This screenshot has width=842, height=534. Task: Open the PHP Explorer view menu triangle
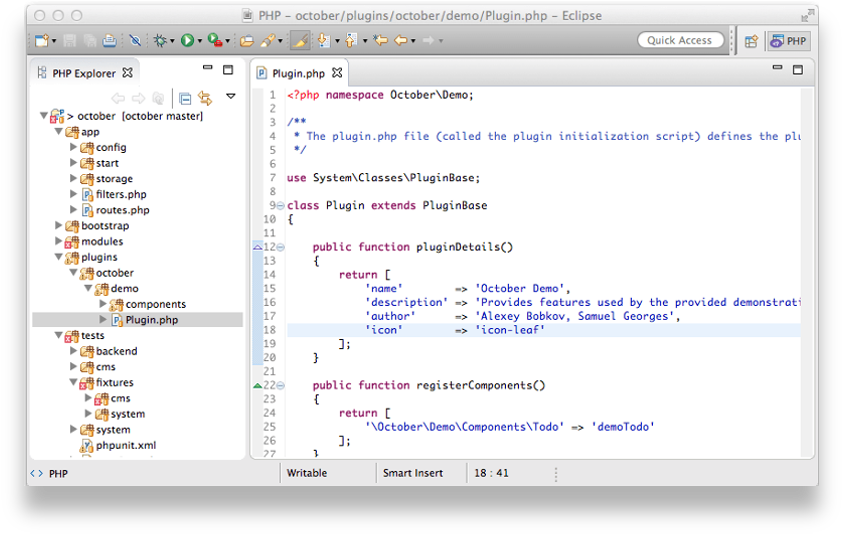pyautogui.click(x=231, y=96)
